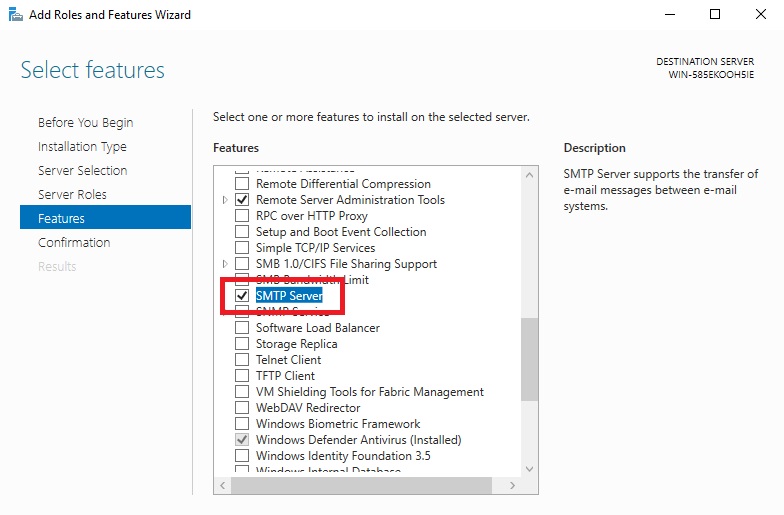The width and height of the screenshot is (784, 515).
Task: Jump to the Confirmation step
Action: (x=74, y=243)
